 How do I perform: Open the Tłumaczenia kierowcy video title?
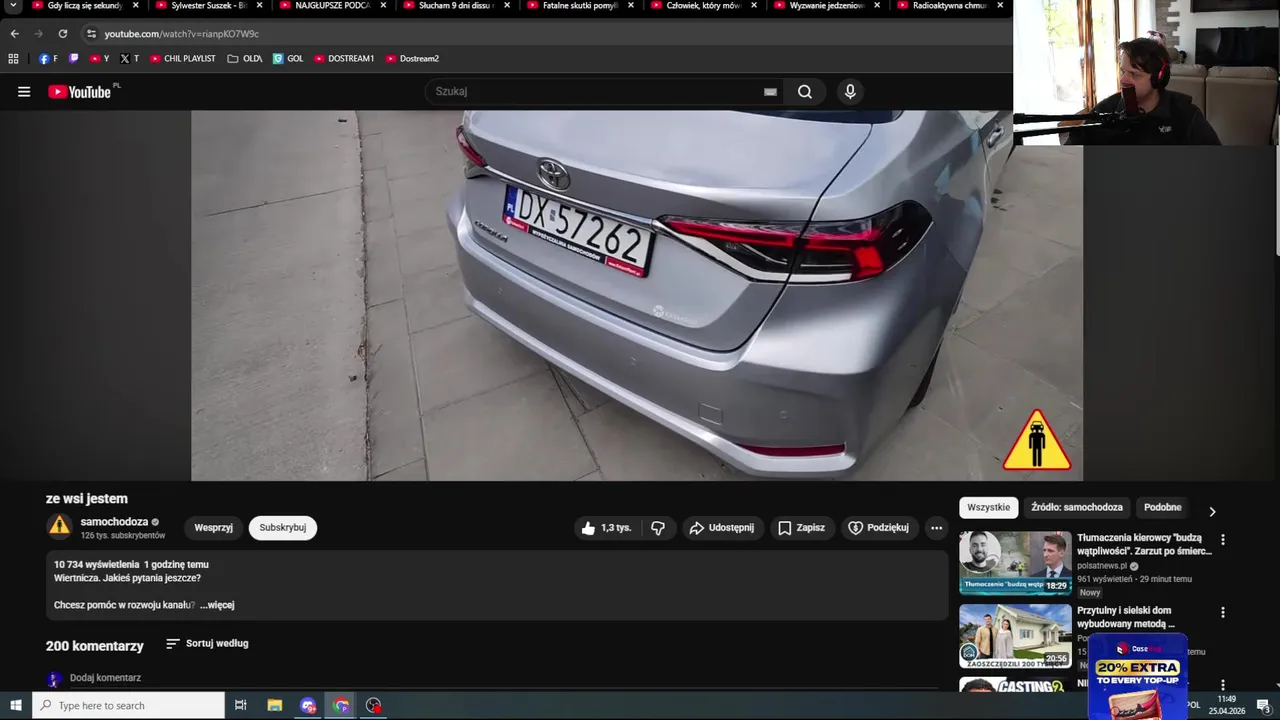tap(1144, 544)
